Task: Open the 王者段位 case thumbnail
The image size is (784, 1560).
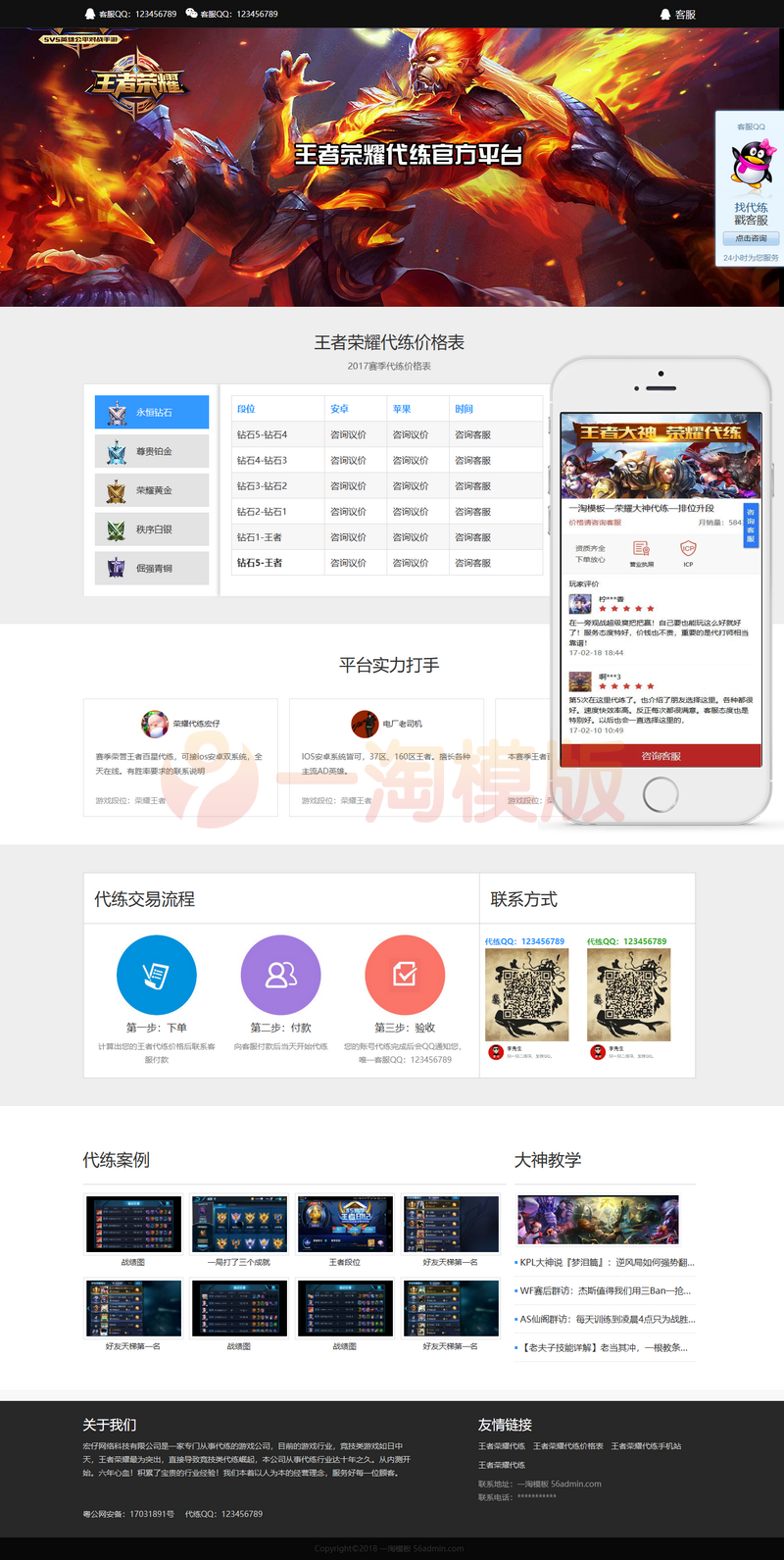Action: click(x=345, y=1224)
